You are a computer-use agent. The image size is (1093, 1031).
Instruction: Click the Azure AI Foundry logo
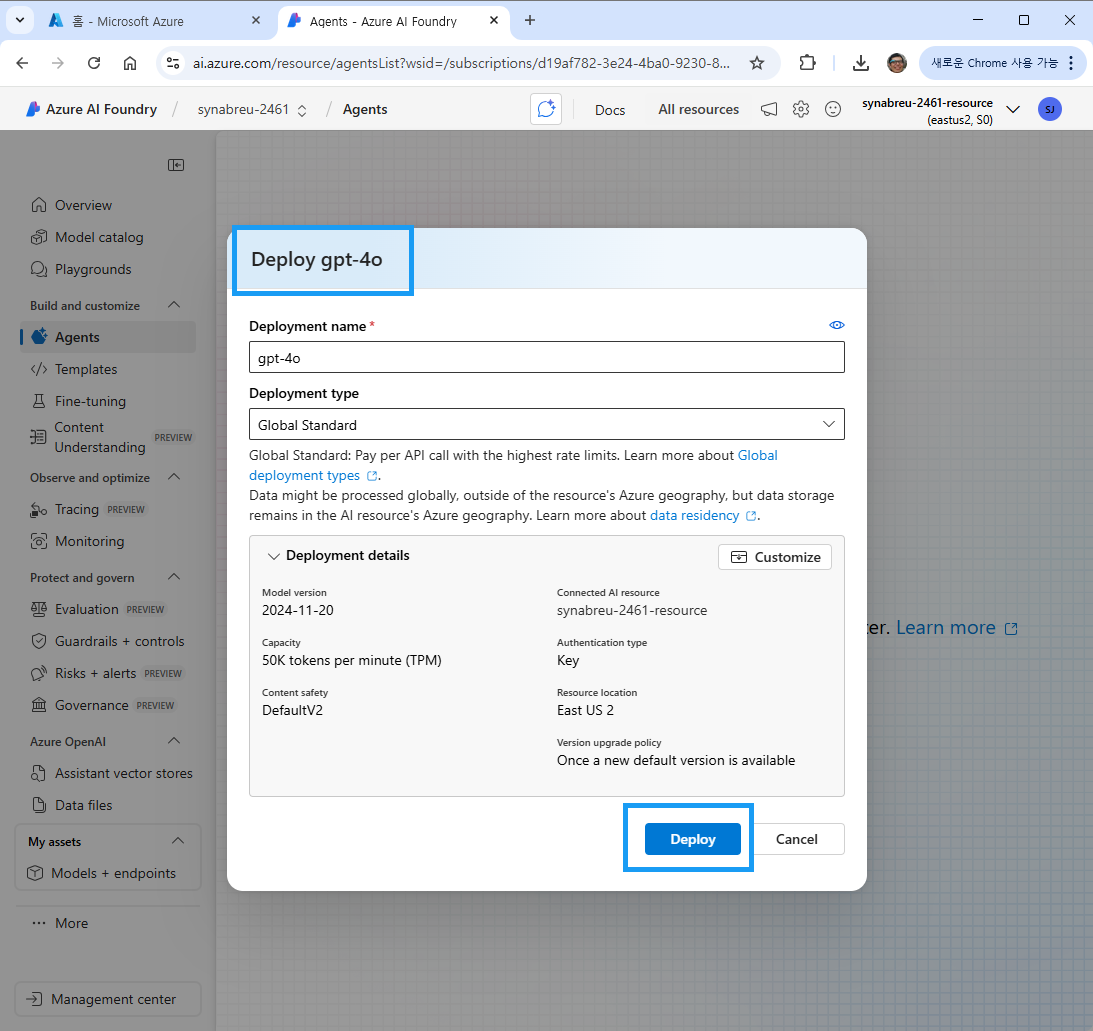(x=33, y=109)
